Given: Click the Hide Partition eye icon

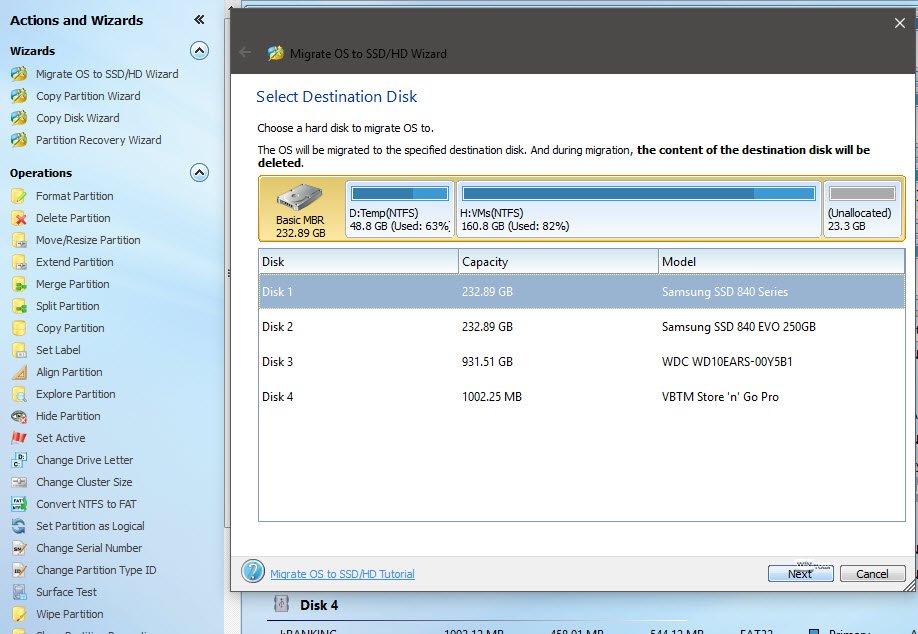Looking at the screenshot, I should (x=19, y=416).
